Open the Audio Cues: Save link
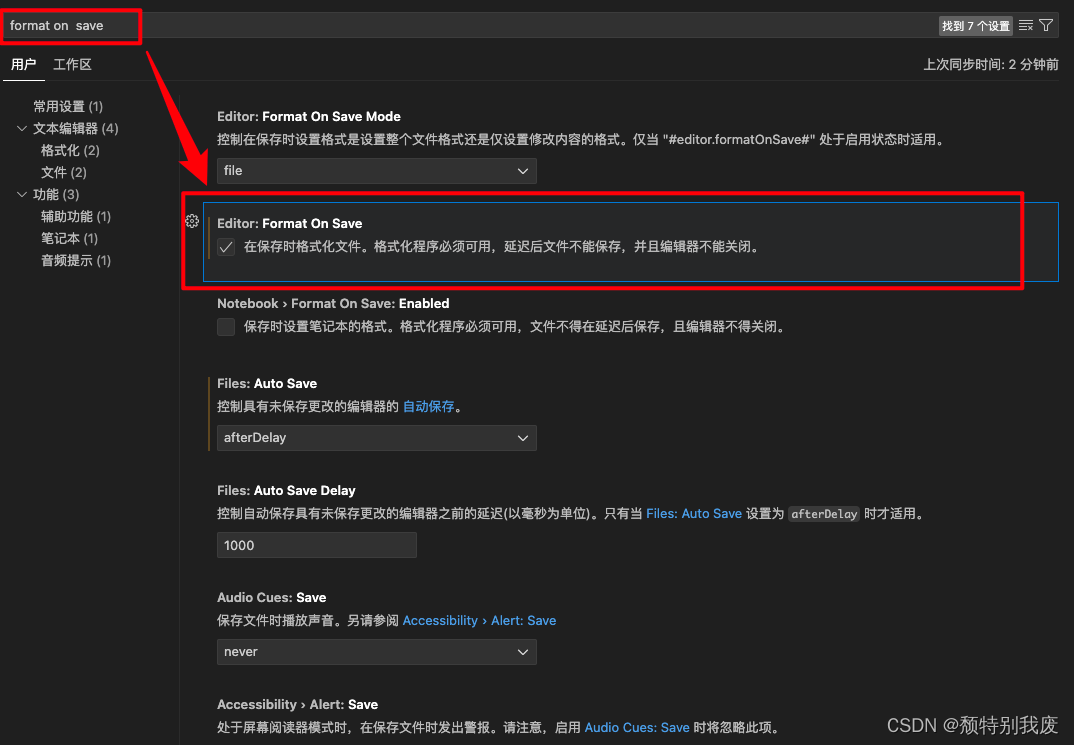The image size is (1074, 745). coord(637,727)
